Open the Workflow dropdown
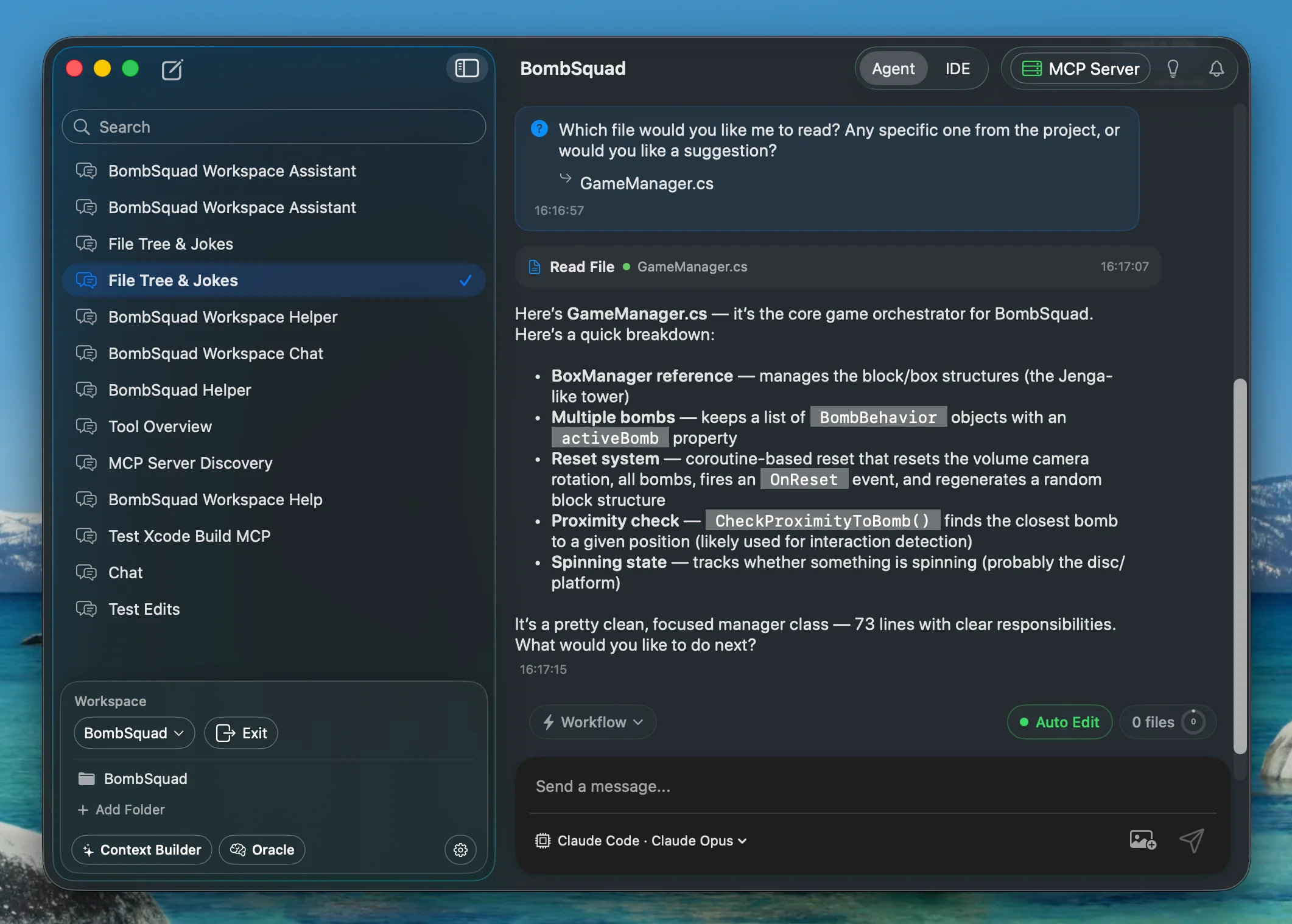This screenshot has width=1292, height=924. coord(592,722)
